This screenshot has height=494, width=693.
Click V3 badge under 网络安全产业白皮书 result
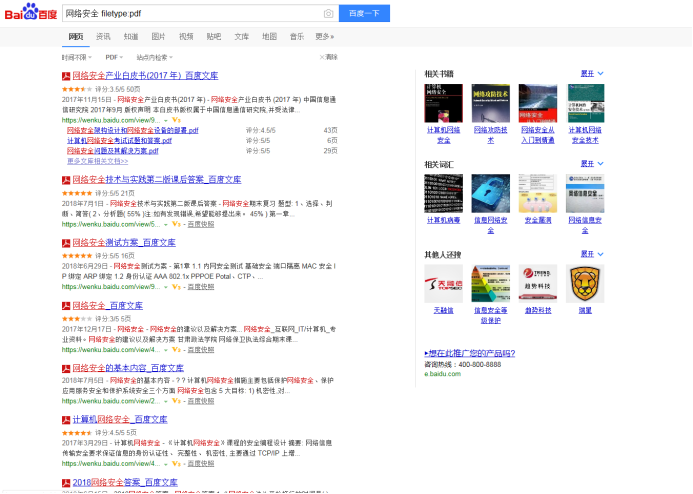click(x=176, y=120)
